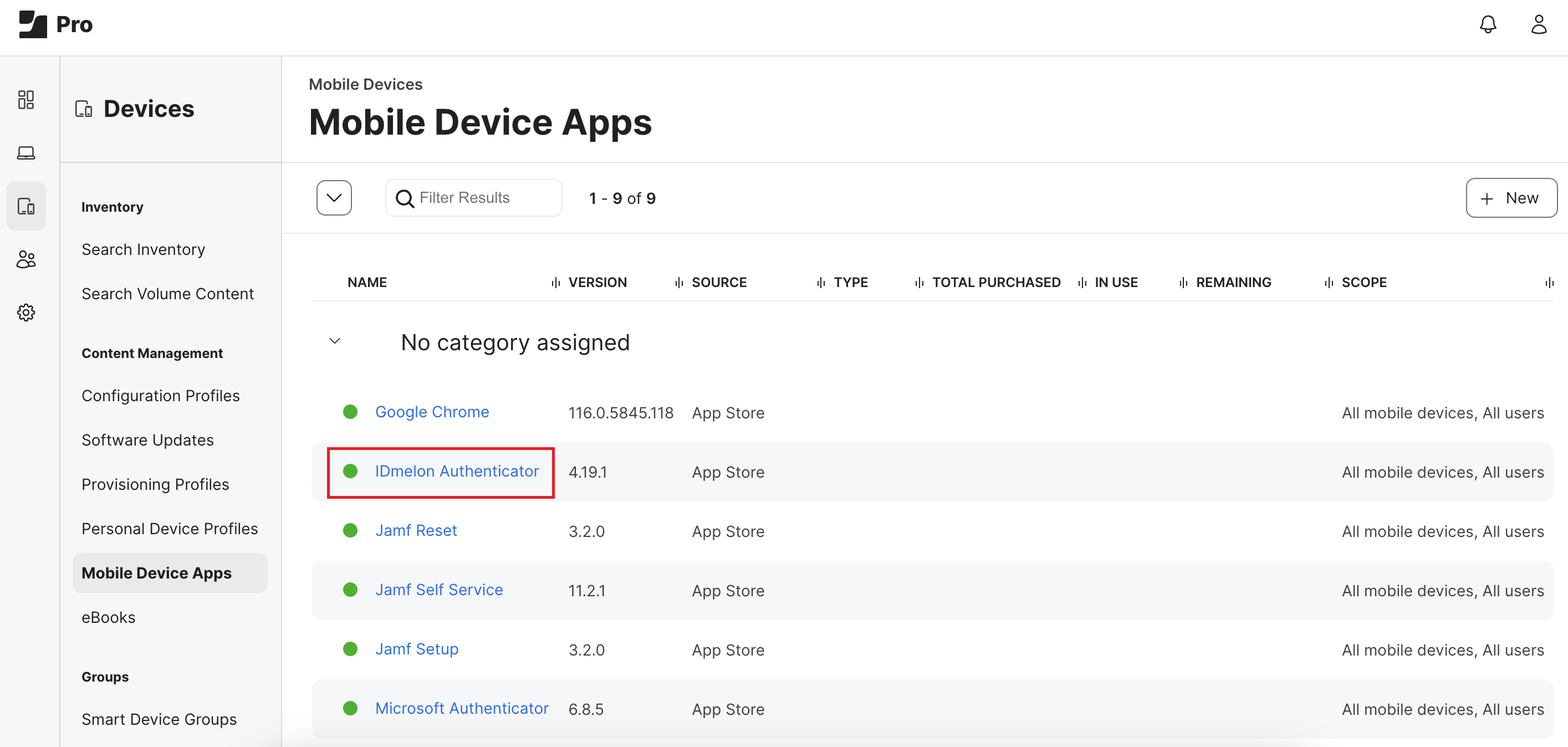Click the column handle before IN USE
Image resolution: width=1568 pixels, height=747 pixels.
point(1082,283)
